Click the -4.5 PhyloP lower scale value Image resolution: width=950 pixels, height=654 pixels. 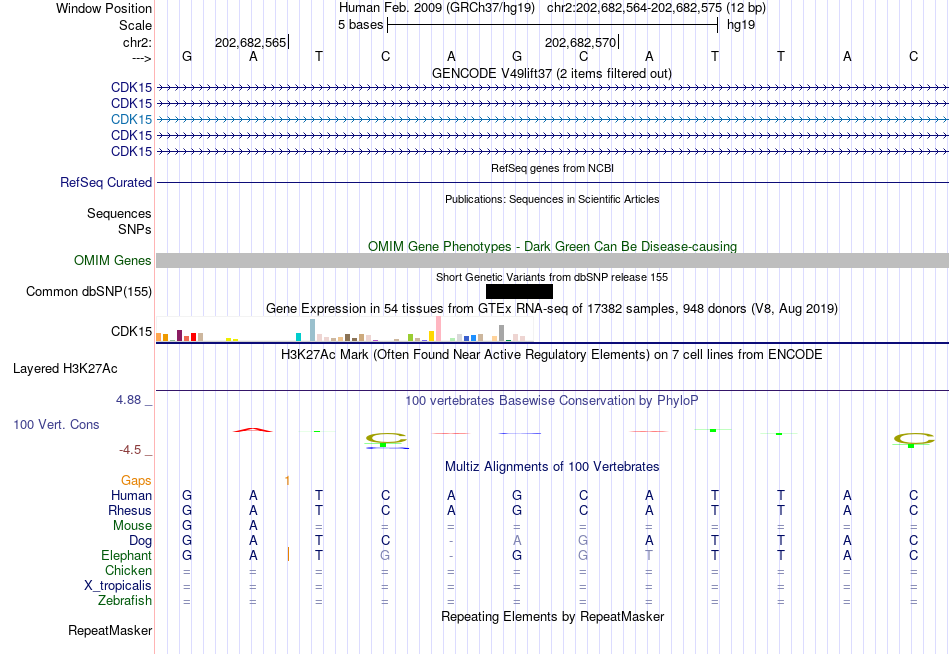click(x=130, y=450)
